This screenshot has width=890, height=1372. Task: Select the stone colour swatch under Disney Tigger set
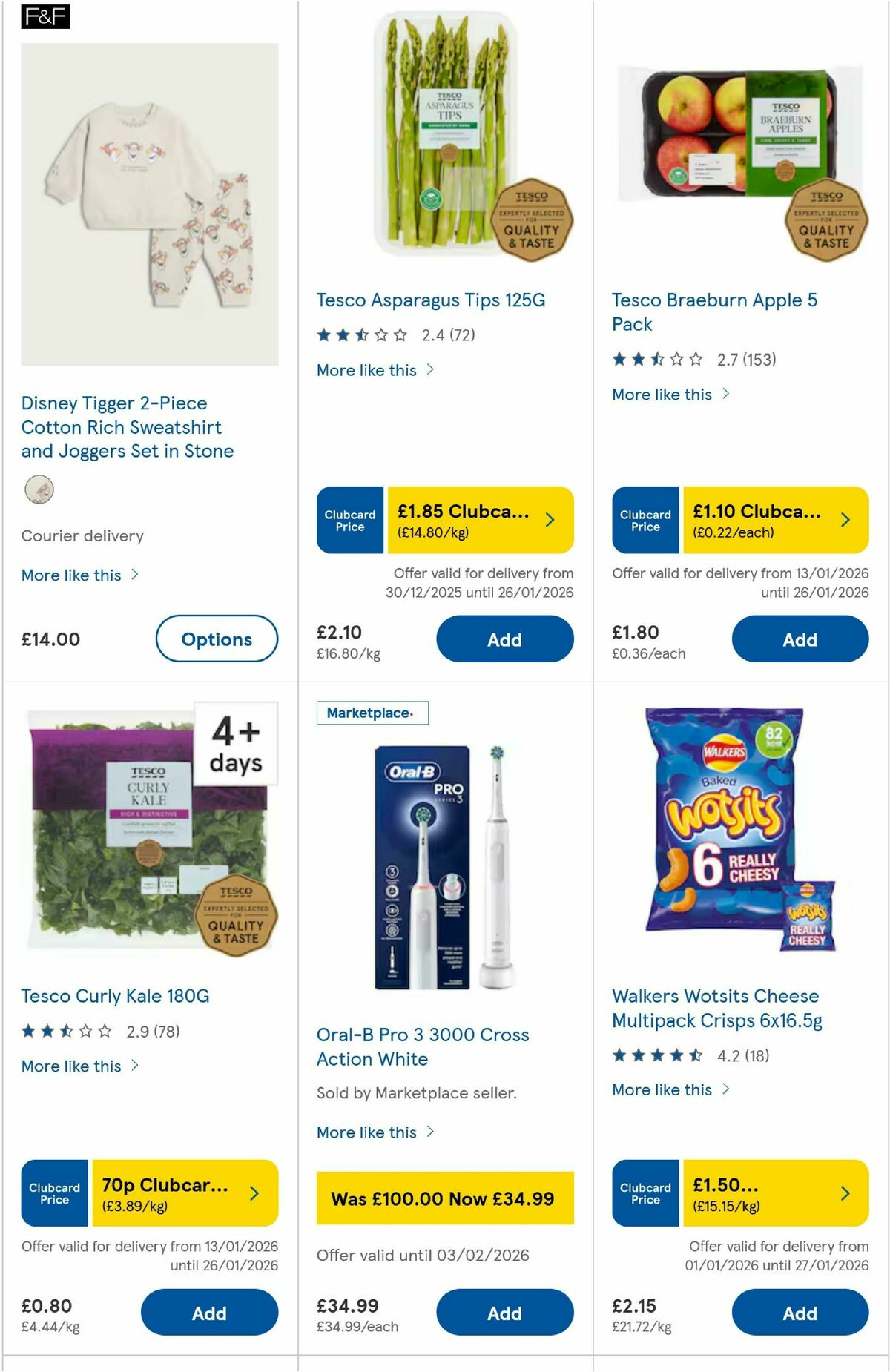pos(39,489)
